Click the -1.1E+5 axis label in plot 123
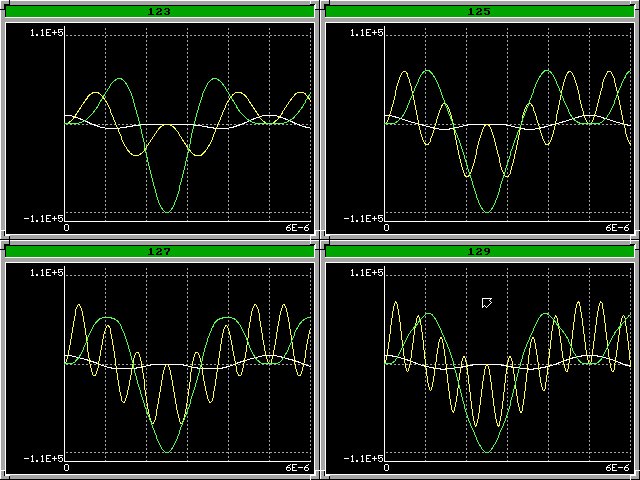640x480 pixels. (x=43, y=219)
